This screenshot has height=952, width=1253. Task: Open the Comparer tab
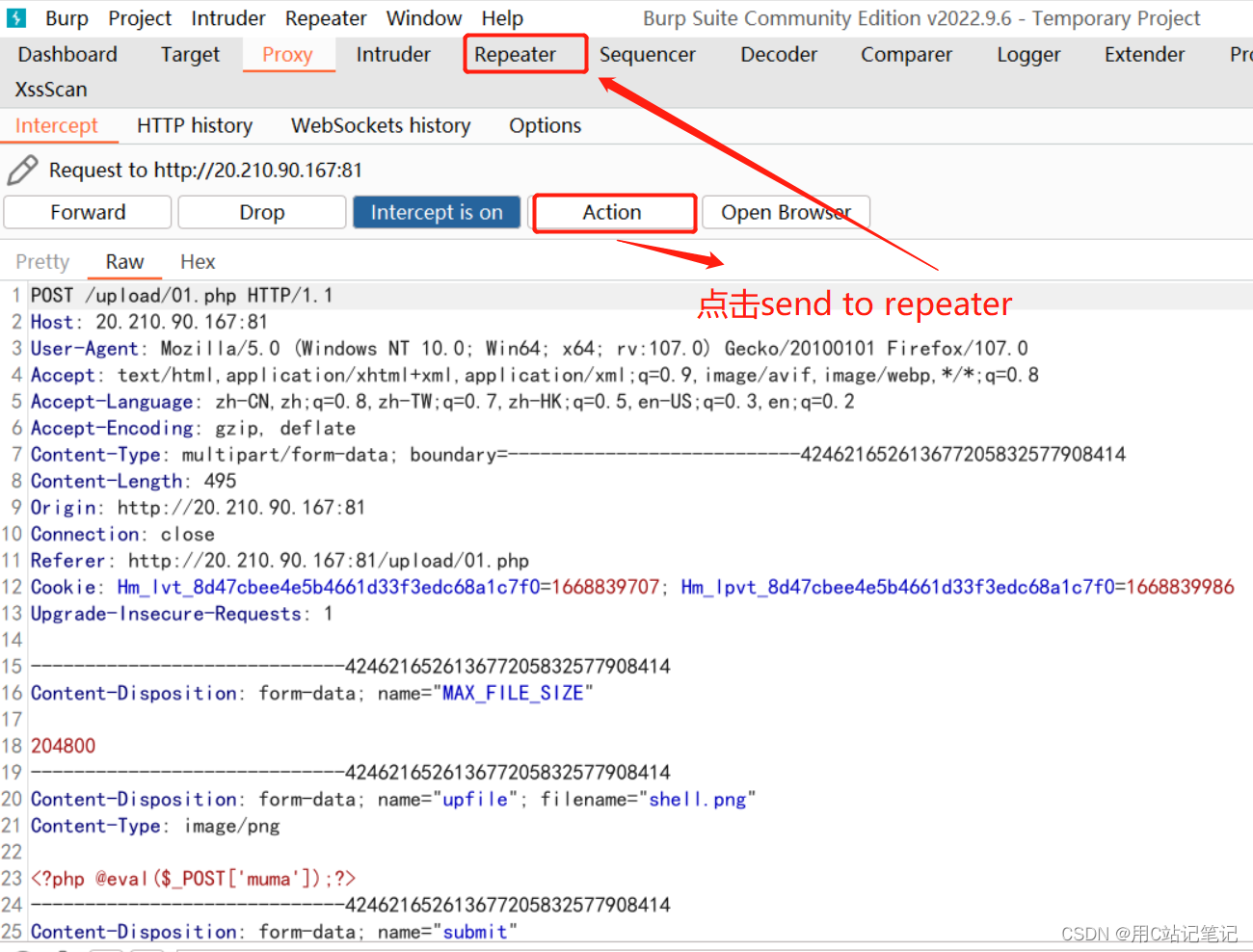[906, 55]
